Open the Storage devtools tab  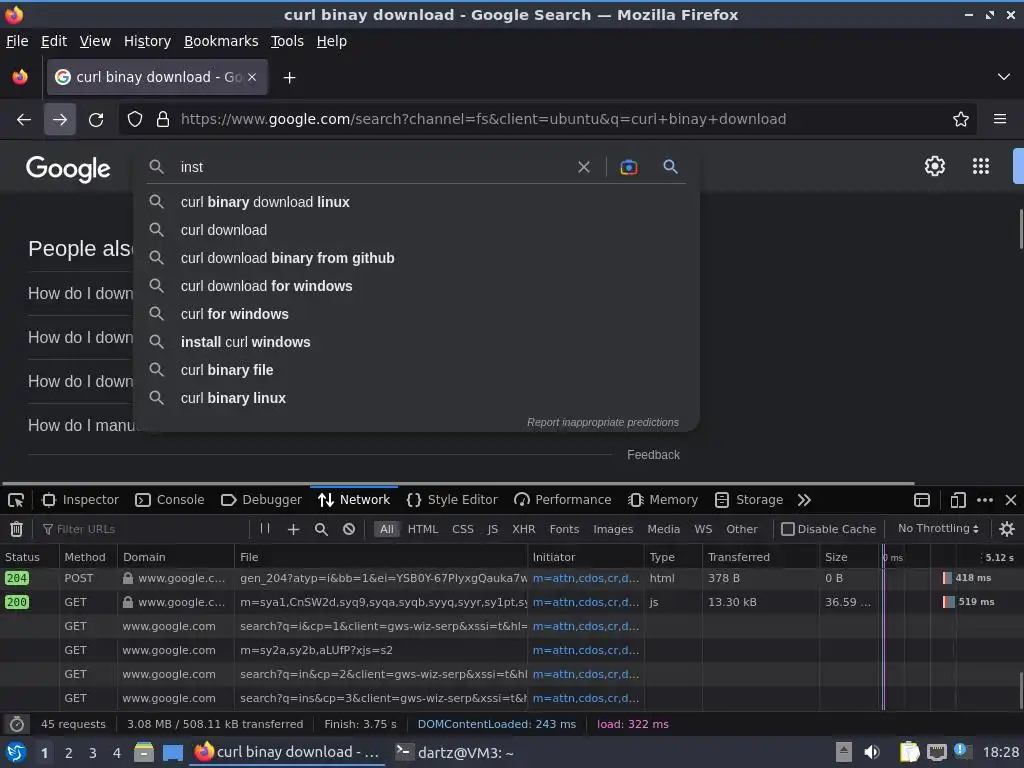[x=749, y=500]
